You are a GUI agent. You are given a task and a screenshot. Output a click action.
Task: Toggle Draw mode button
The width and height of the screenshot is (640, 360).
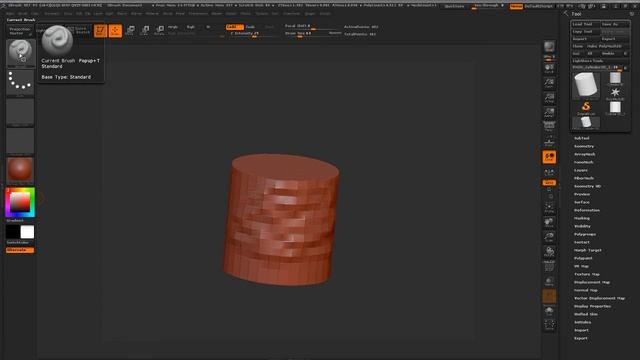(116, 31)
